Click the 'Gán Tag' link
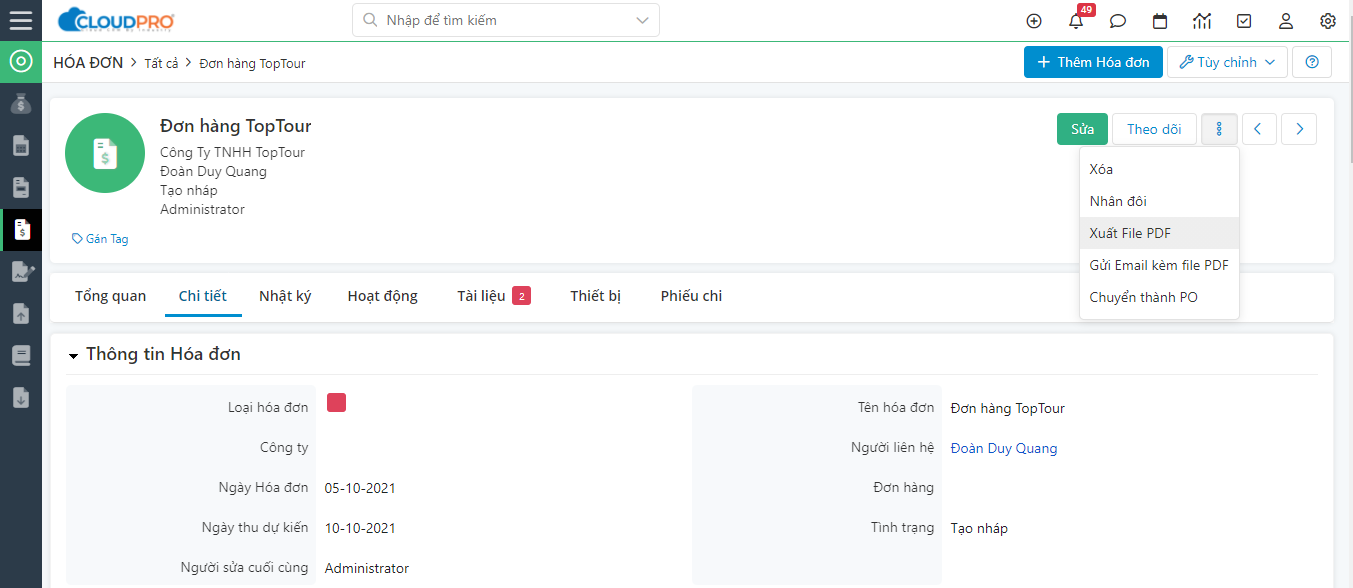This screenshot has width=1353, height=588. 100,239
